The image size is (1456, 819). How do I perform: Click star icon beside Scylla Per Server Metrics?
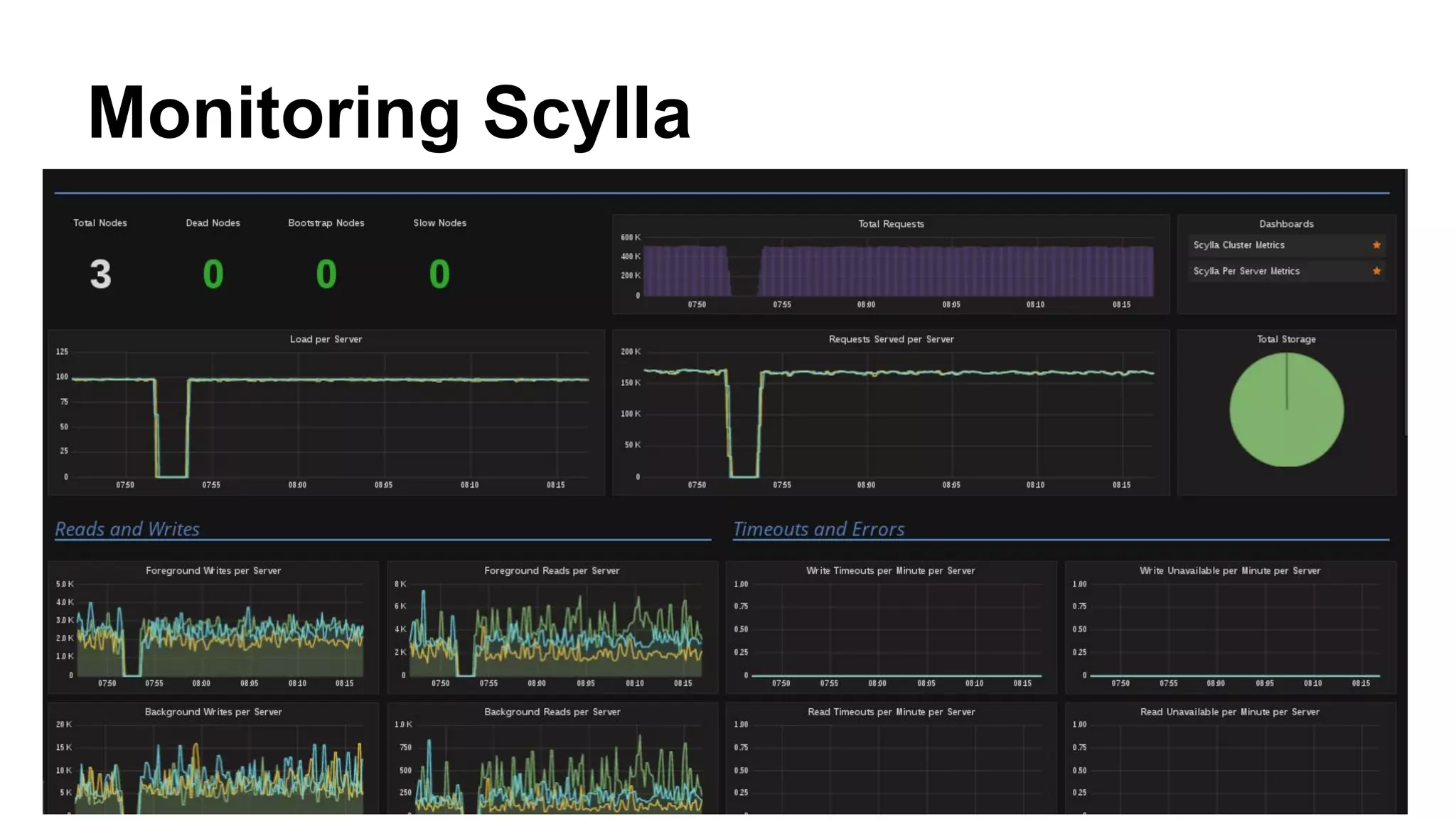[x=1376, y=271]
